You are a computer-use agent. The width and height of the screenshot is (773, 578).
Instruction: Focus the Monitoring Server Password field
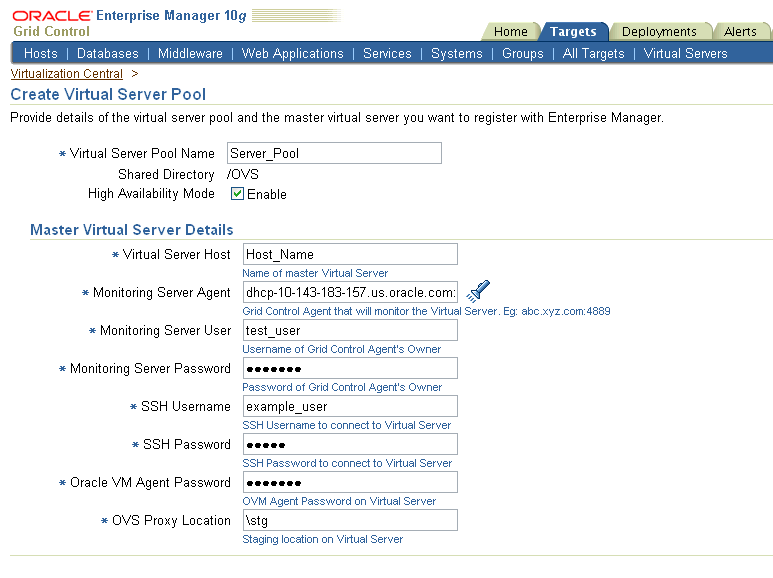tap(350, 368)
